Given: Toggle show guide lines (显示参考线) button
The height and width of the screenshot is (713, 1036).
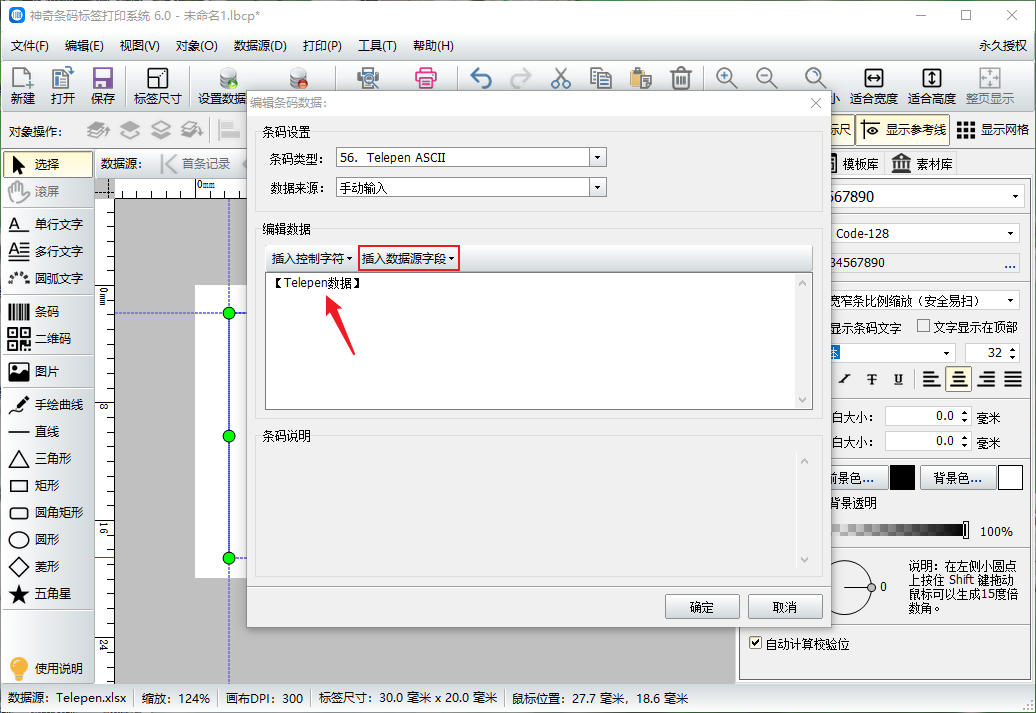Looking at the screenshot, I should 903,129.
